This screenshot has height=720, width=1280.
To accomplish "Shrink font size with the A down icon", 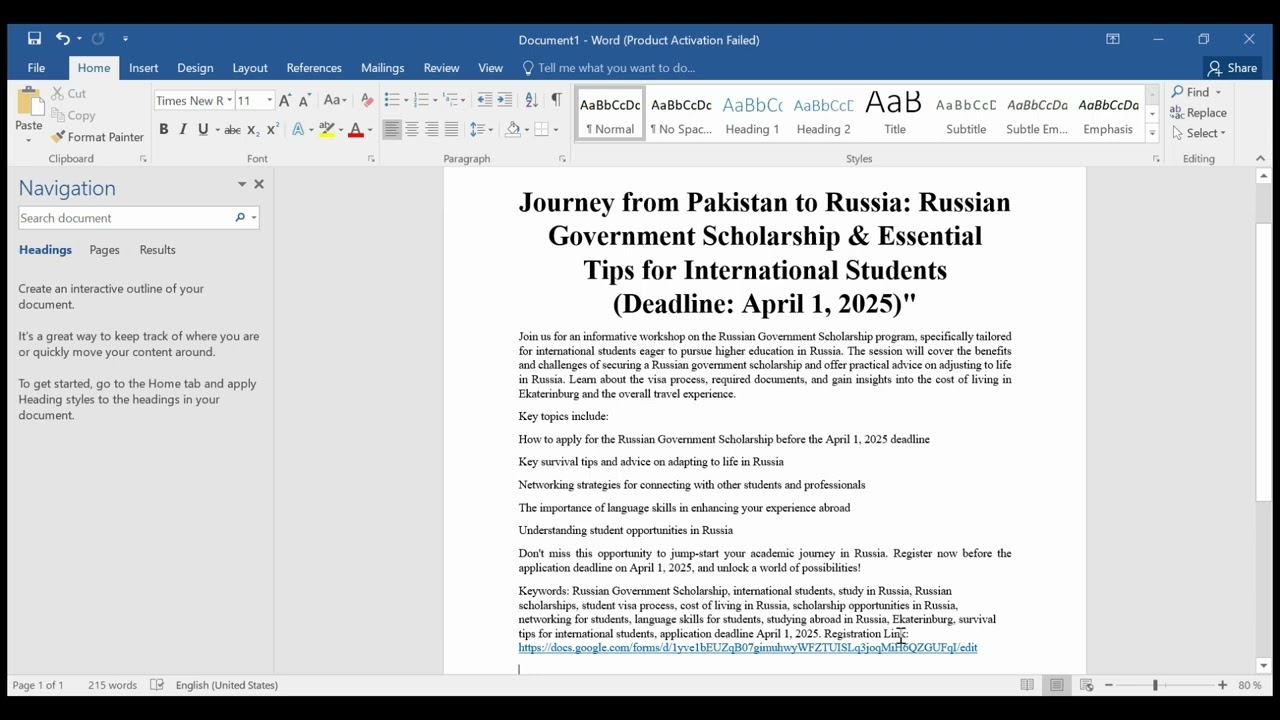I will (305, 100).
